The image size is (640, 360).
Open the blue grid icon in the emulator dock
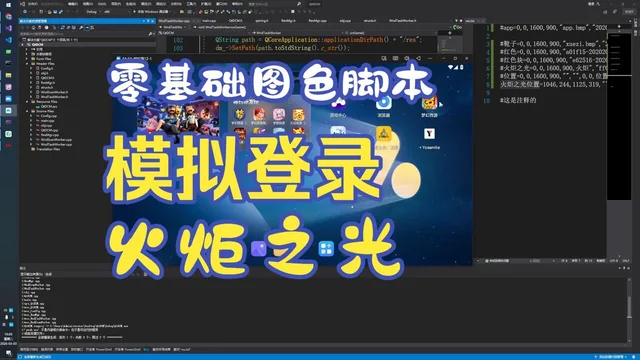(326, 249)
